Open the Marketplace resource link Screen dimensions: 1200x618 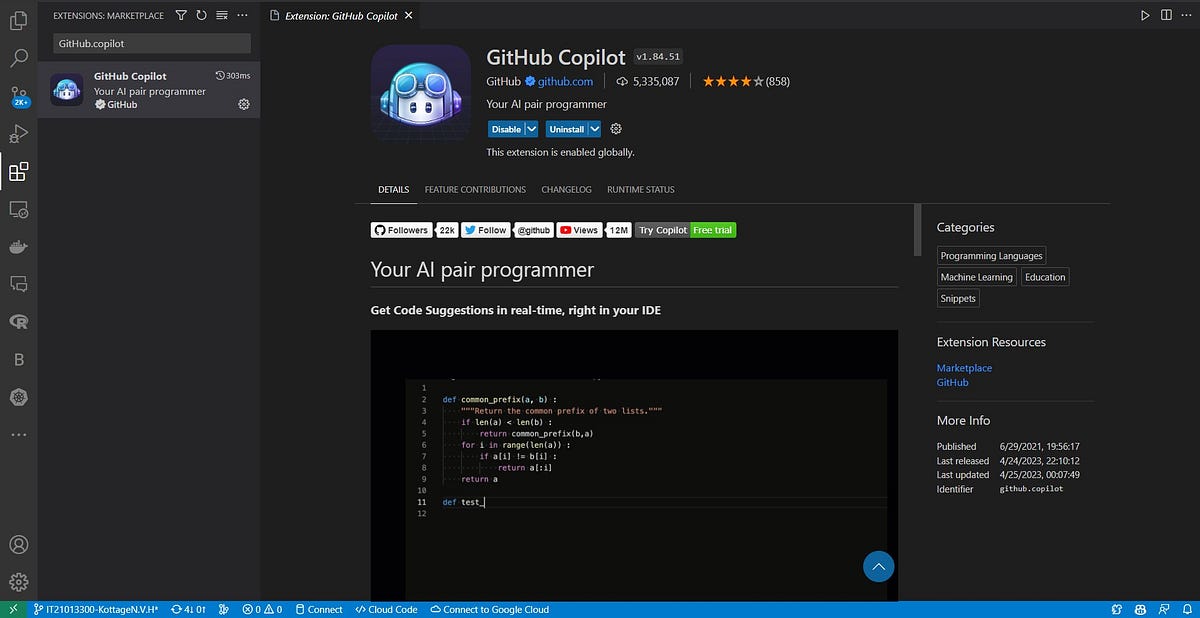(x=964, y=368)
